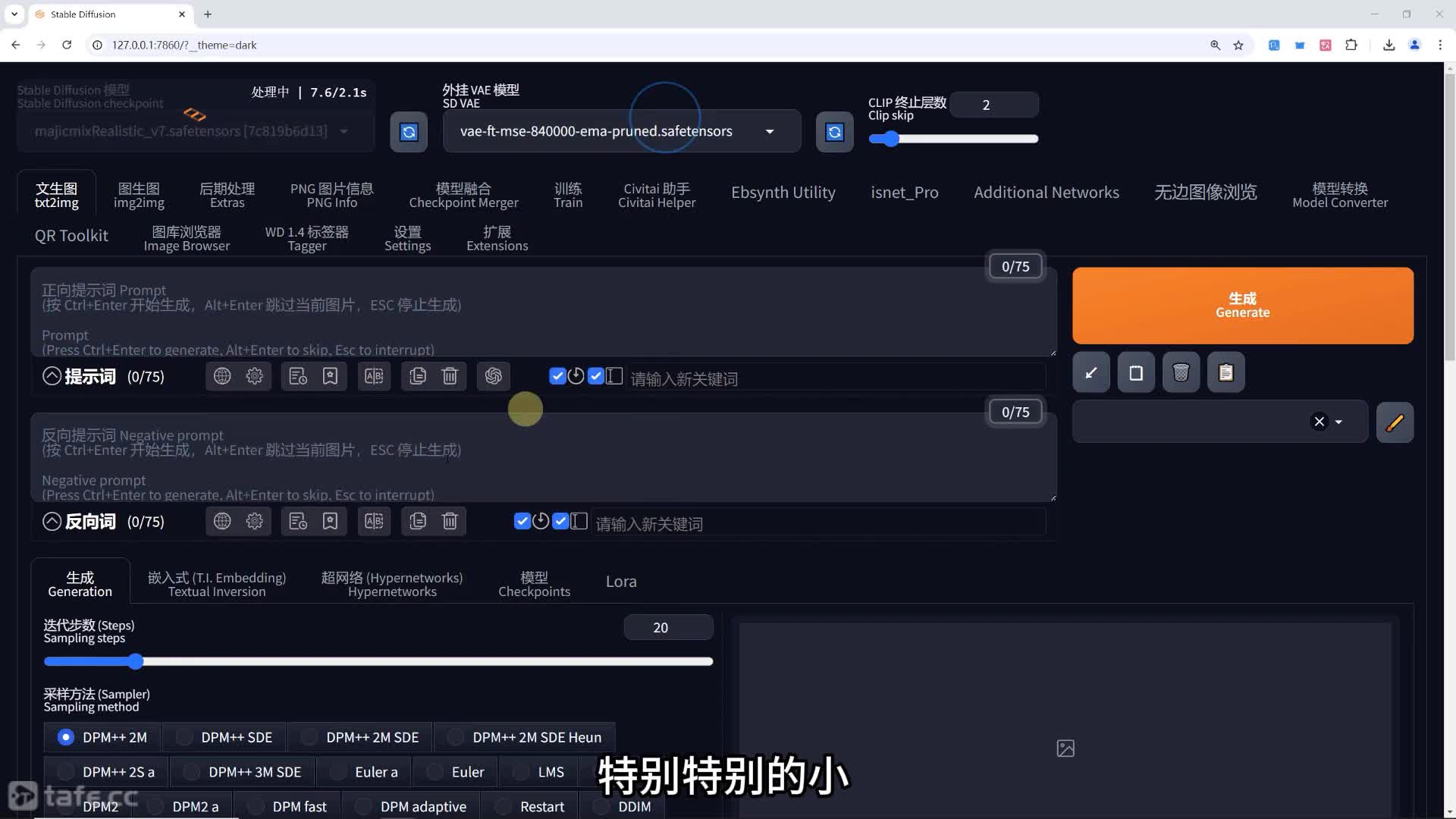Screen dimensions: 1456x819
Task: Open the Civitai Helper tab
Action: tap(657, 195)
